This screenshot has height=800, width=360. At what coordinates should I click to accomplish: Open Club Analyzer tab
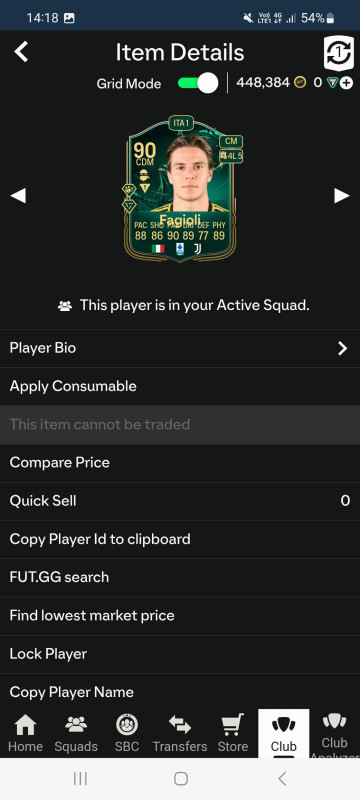[x=335, y=734]
